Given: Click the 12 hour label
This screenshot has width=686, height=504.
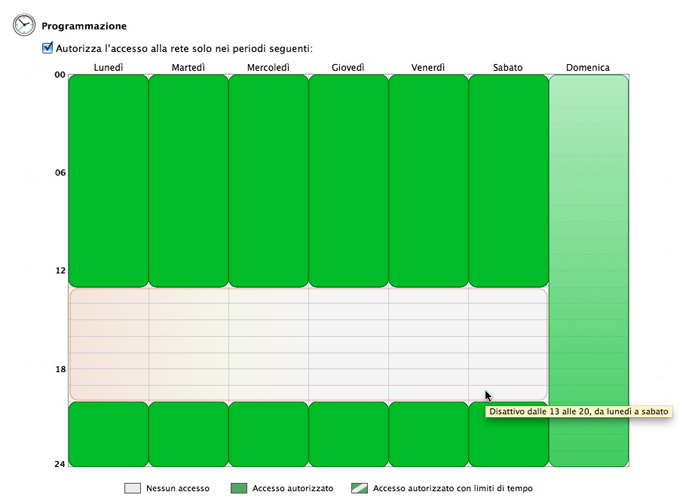Looking at the screenshot, I should (60, 271).
